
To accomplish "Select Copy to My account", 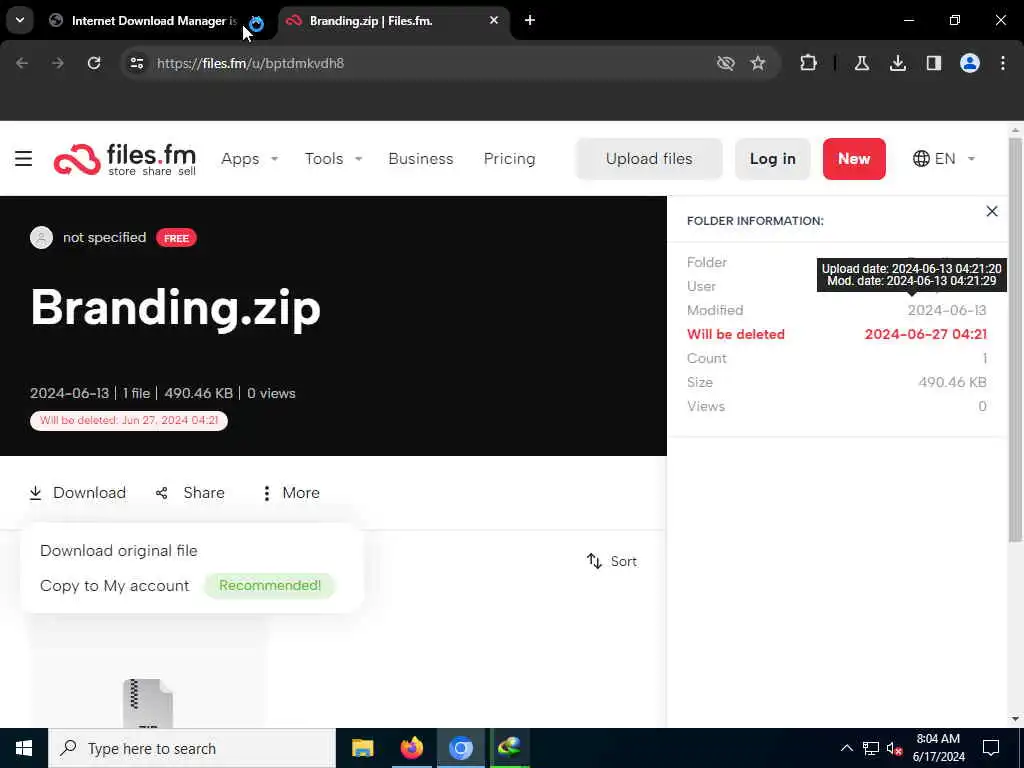I will coord(114,586).
